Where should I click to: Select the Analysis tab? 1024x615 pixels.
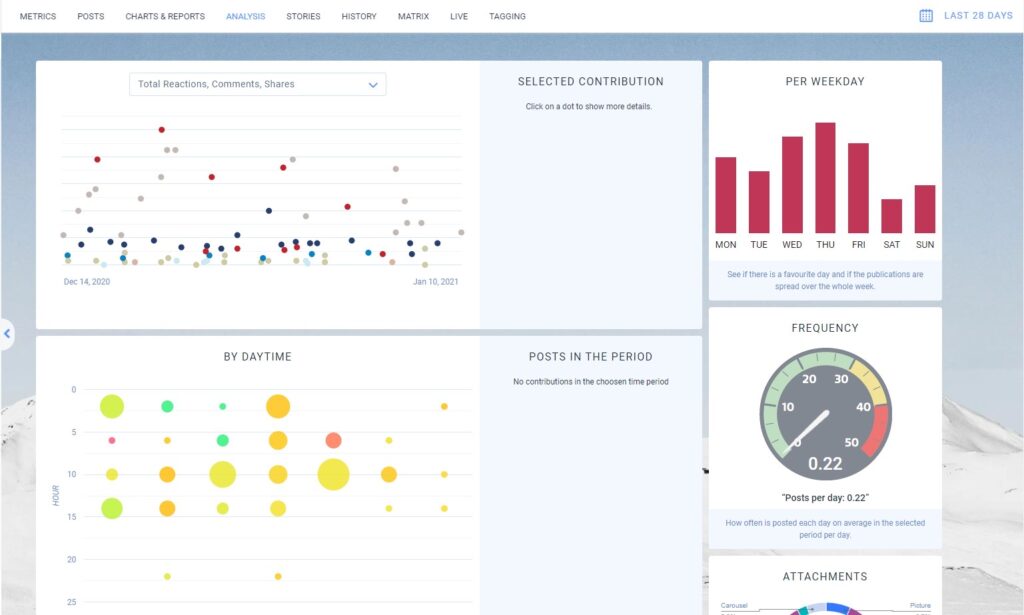246,17
